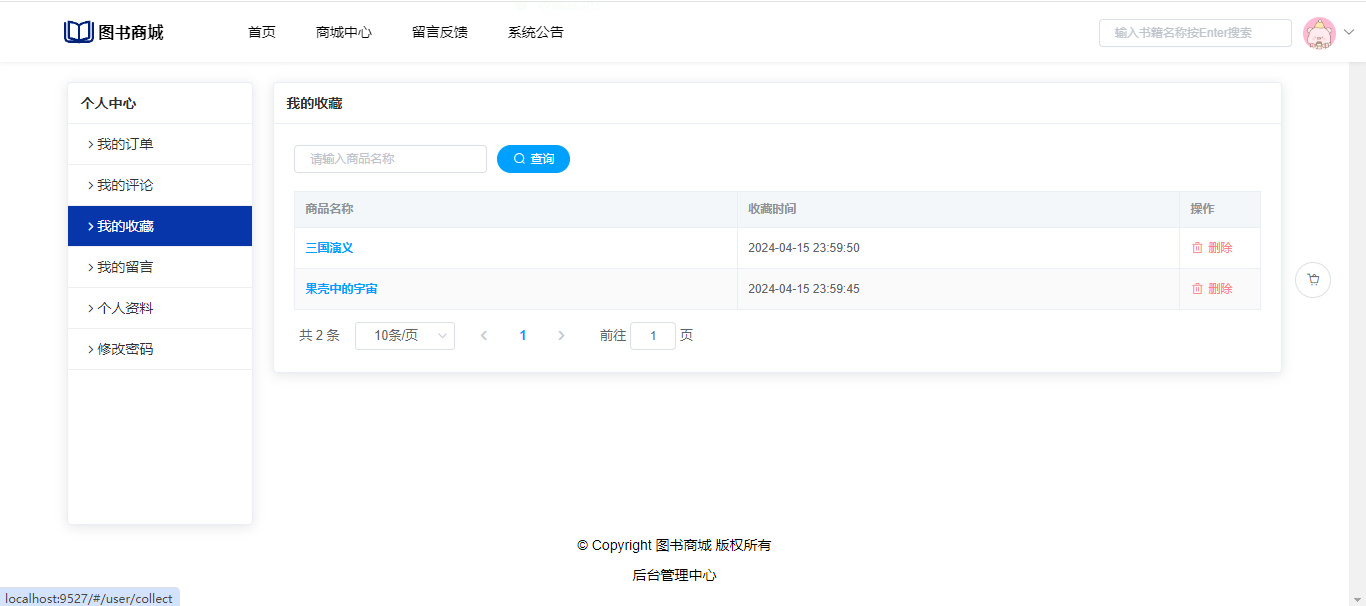Click trash icon to delete 果壳中的宇宙
1366x606 pixels.
[x=1197, y=289]
